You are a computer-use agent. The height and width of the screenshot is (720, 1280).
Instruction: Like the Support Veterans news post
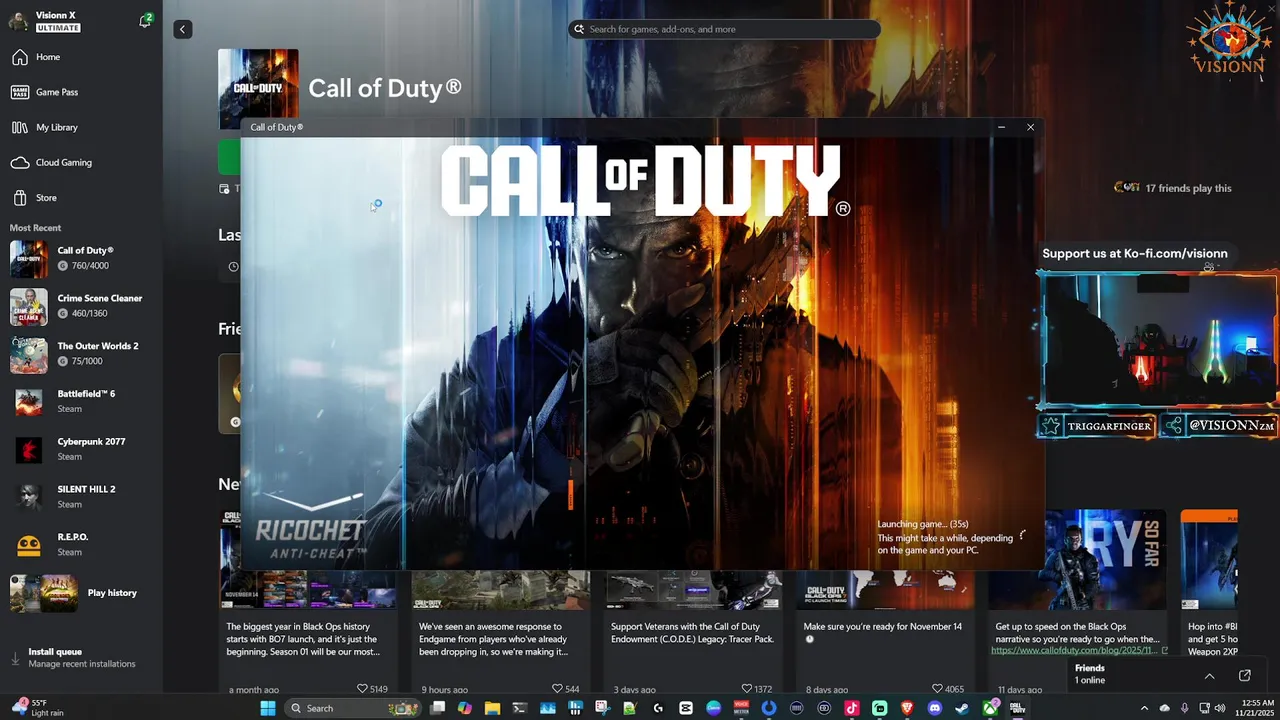tap(757, 689)
